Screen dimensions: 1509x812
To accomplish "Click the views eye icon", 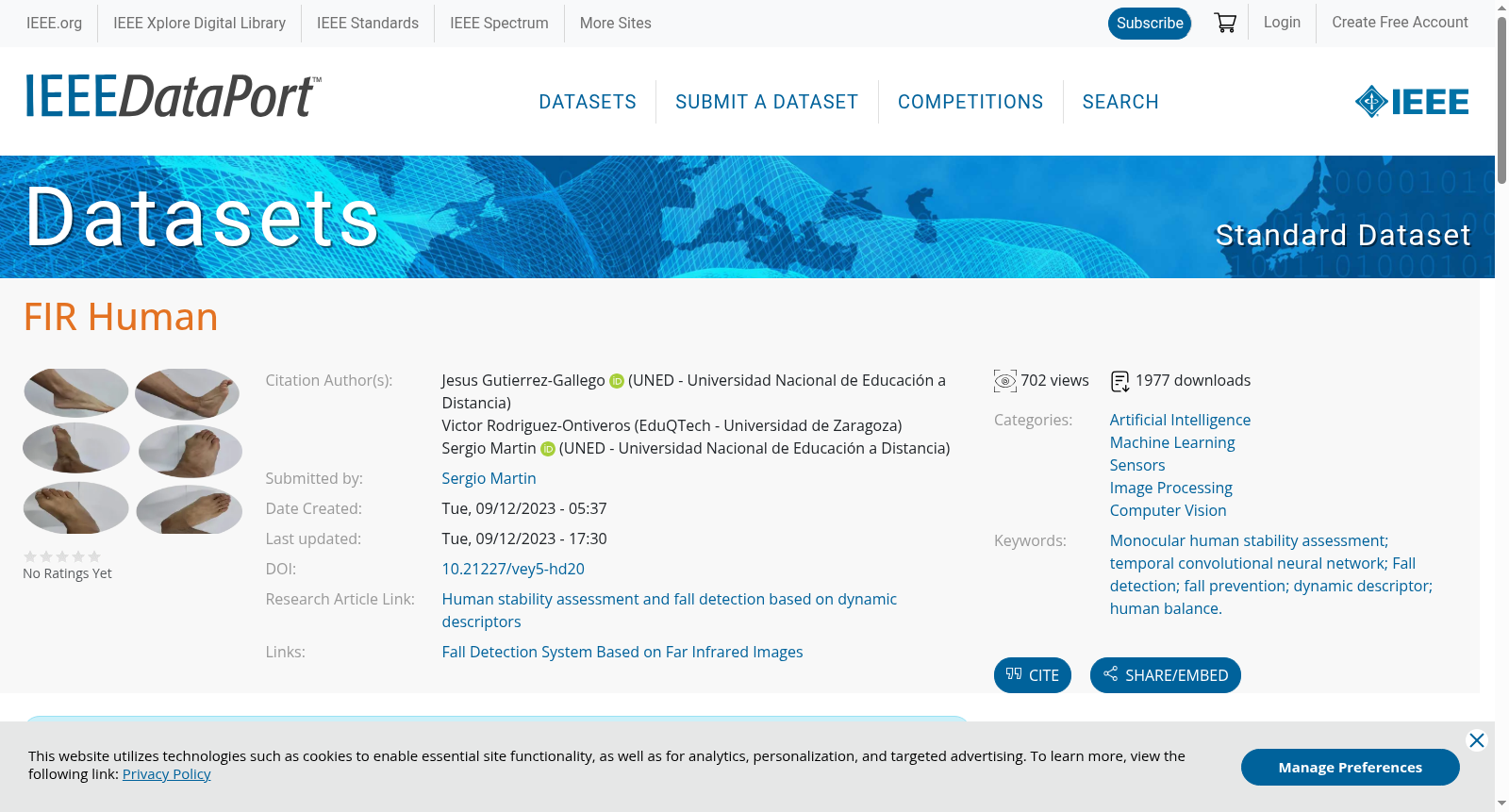I will (x=1005, y=381).
